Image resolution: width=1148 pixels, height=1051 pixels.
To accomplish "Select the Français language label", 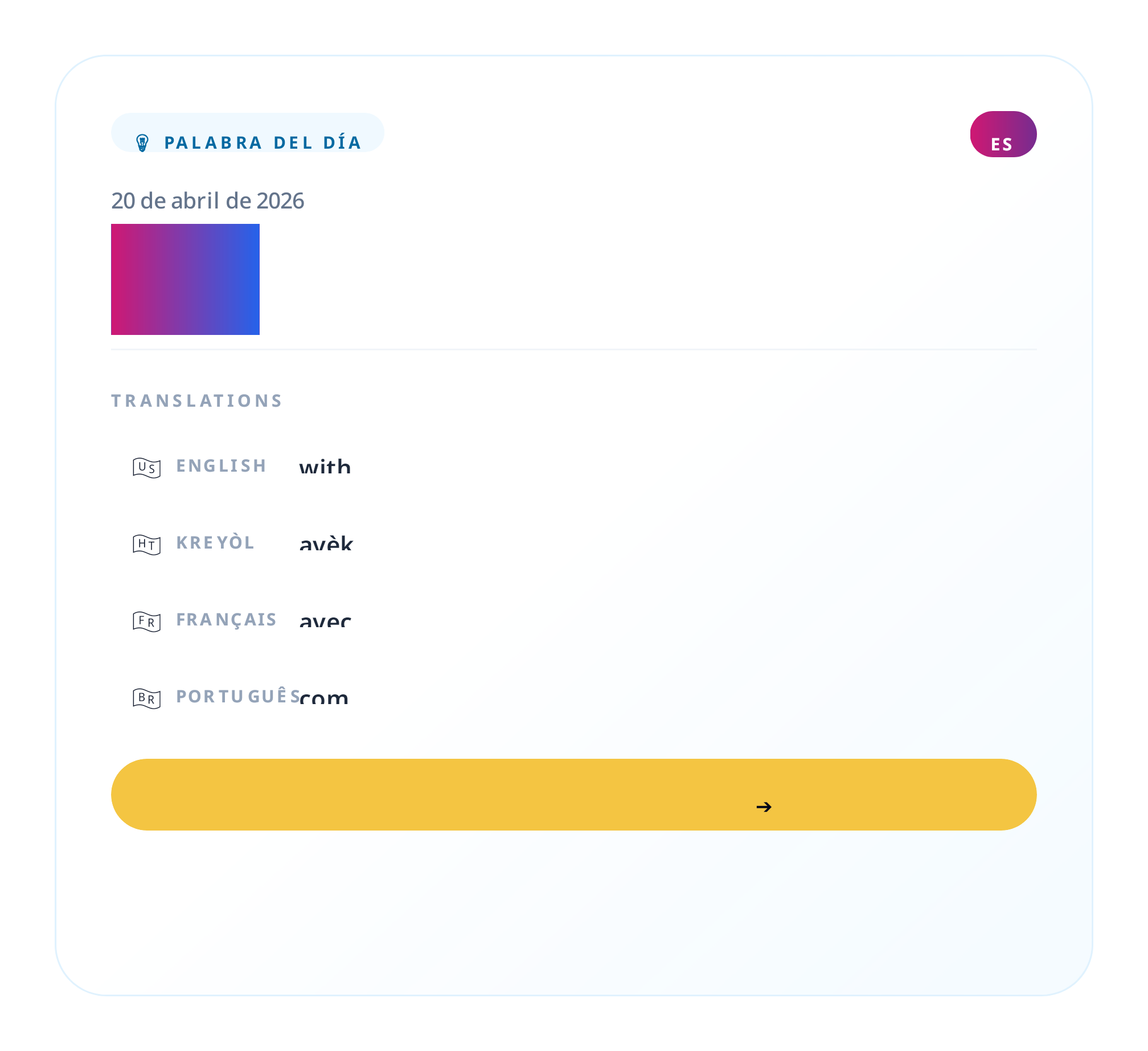I will (226, 620).
